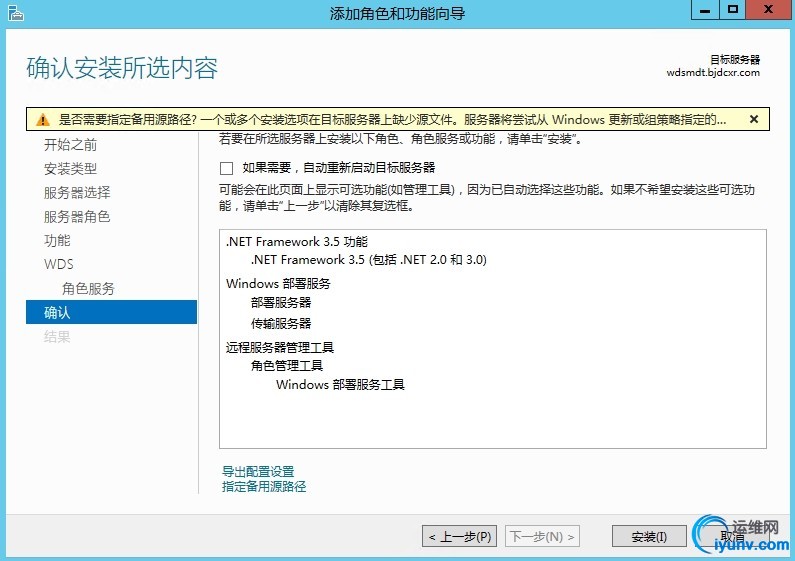Click the 确认安装所选内容 page heading
795x561 pixels.
pyautogui.click(x=122, y=68)
